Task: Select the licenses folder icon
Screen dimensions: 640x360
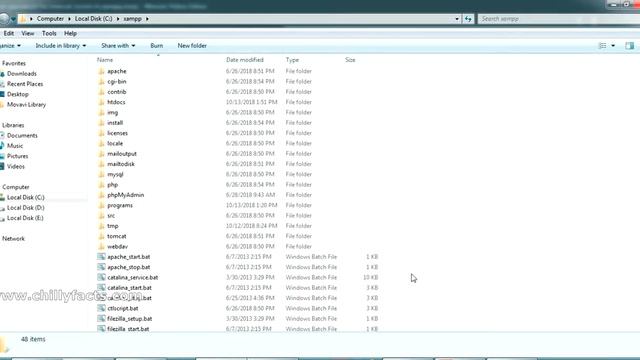Action: tap(102, 133)
